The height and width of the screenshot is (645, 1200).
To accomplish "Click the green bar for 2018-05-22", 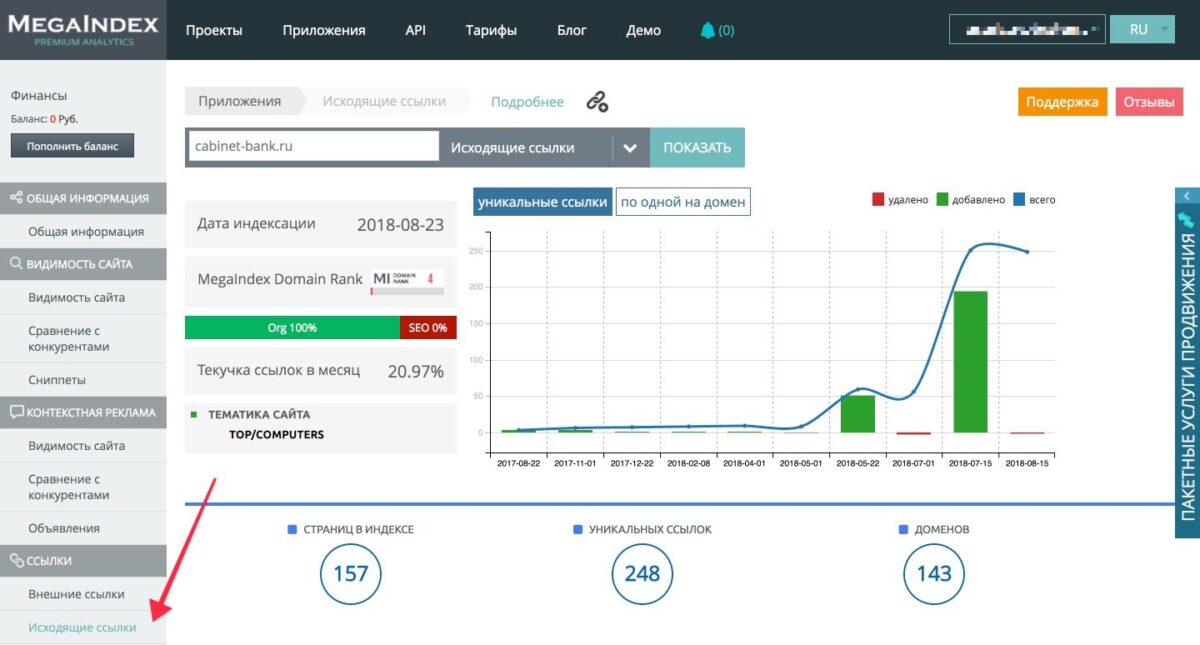I will 857,414.
